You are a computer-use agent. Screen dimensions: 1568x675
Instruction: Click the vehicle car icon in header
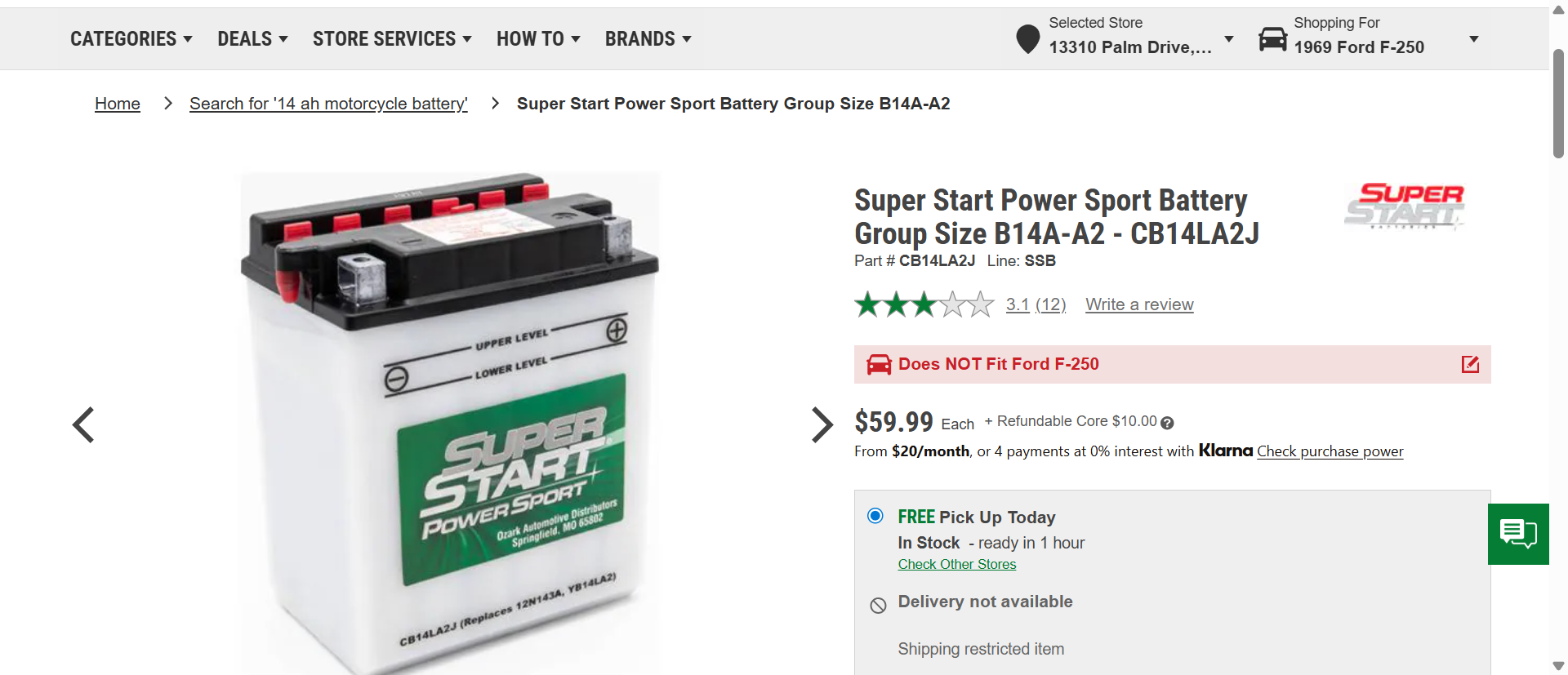pos(1272,38)
